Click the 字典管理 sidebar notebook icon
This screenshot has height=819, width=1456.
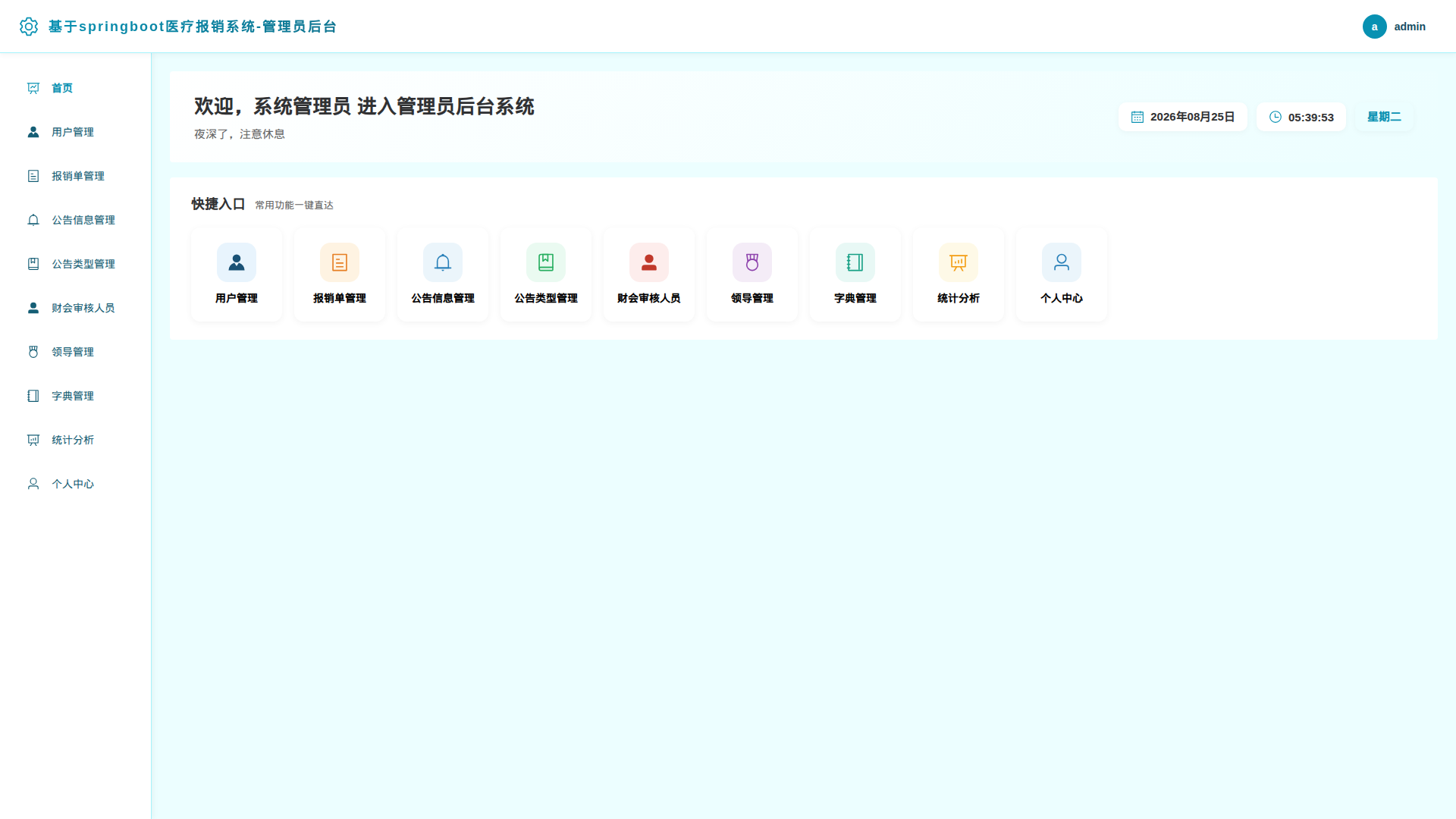(x=33, y=396)
